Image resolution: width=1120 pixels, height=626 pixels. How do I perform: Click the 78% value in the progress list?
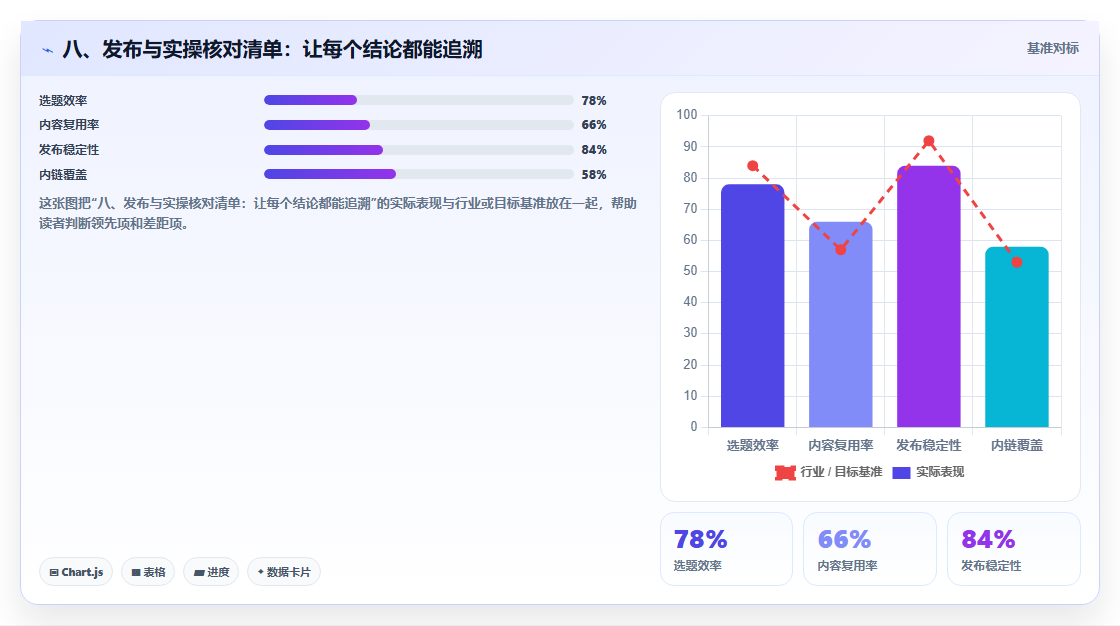(594, 101)
